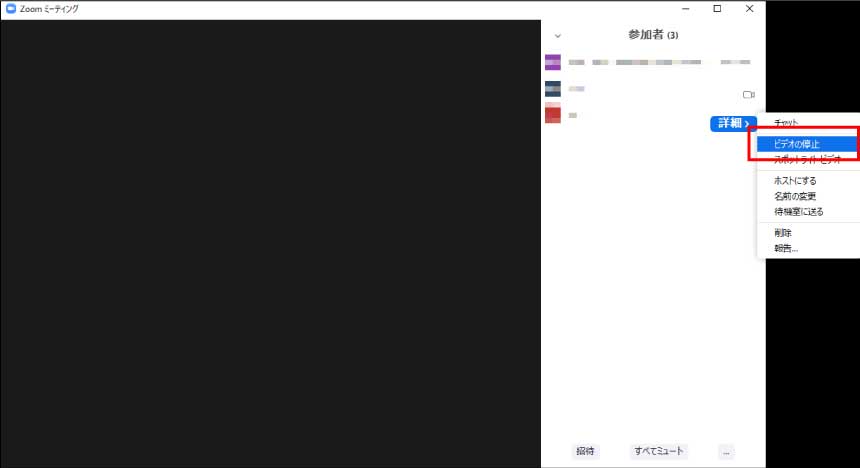Select チャット from the context menu
Viewport: 860px width, 468px height.
(786, 123)
